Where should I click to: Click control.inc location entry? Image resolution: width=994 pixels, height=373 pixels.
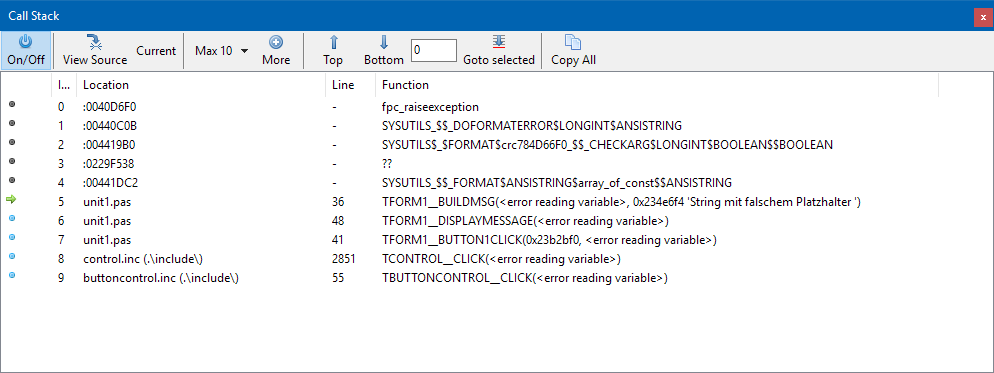(x=143, y=259)
